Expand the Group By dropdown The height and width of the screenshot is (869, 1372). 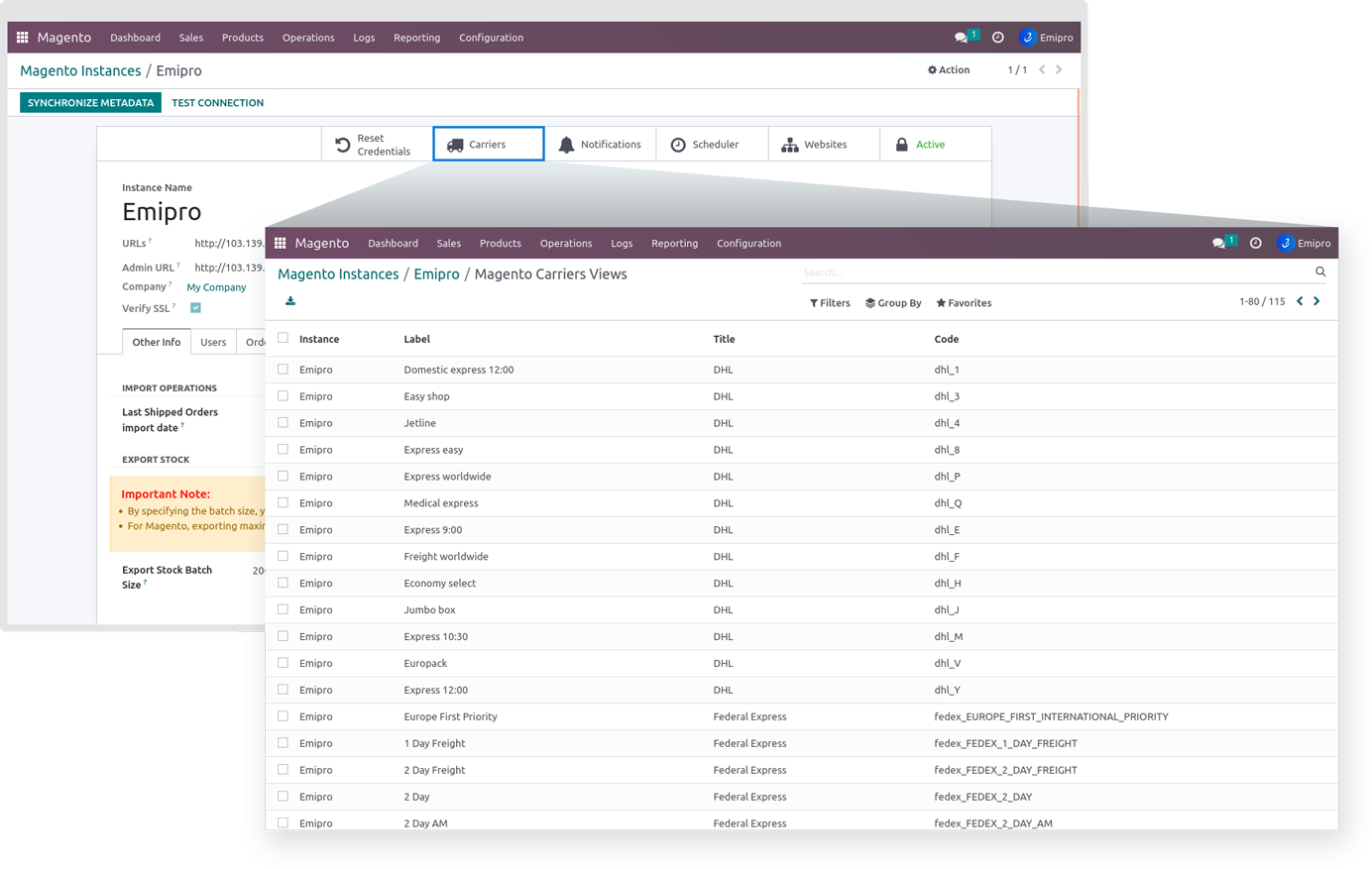pyautogui.click(x=893, y=303)
